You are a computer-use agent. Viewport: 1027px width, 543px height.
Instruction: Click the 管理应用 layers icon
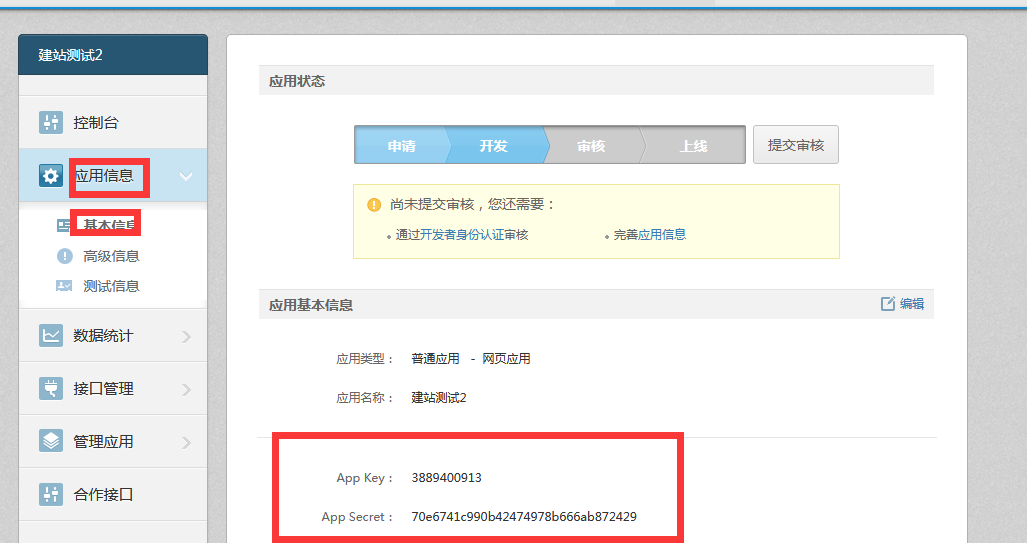(50, 441)
